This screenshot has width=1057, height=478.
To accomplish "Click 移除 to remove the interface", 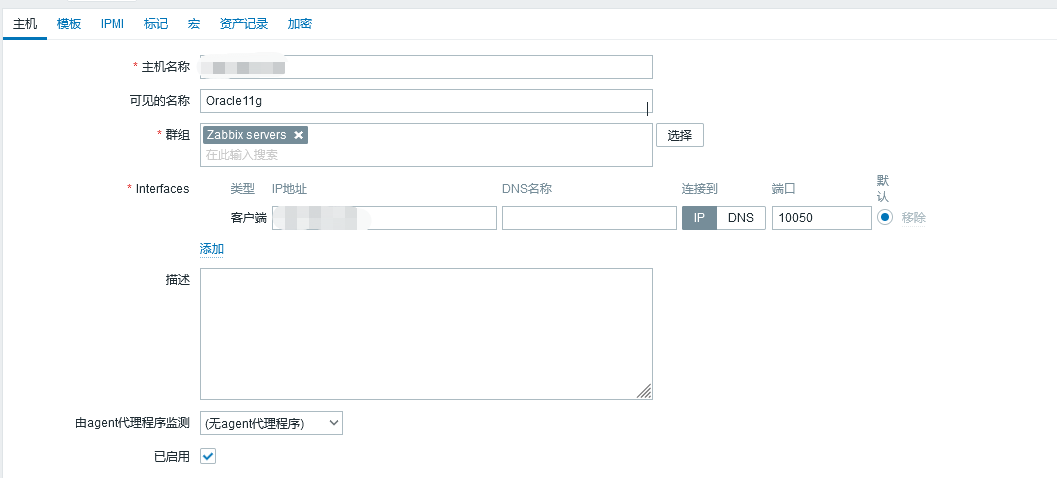I will [x=913, y=218].
